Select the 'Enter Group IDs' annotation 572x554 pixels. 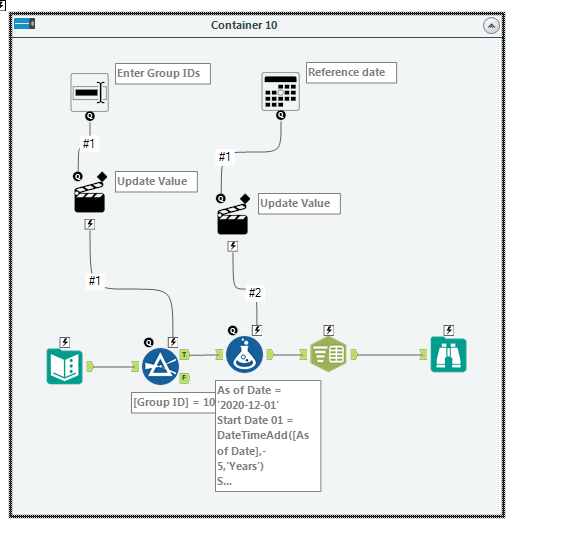[163, 74]
